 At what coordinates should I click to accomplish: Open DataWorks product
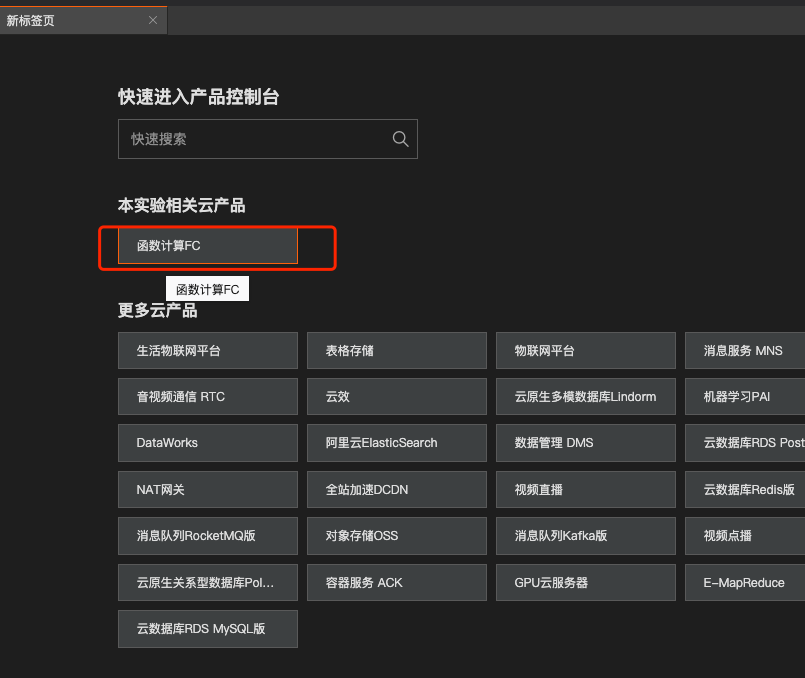(x=208, y=443)
